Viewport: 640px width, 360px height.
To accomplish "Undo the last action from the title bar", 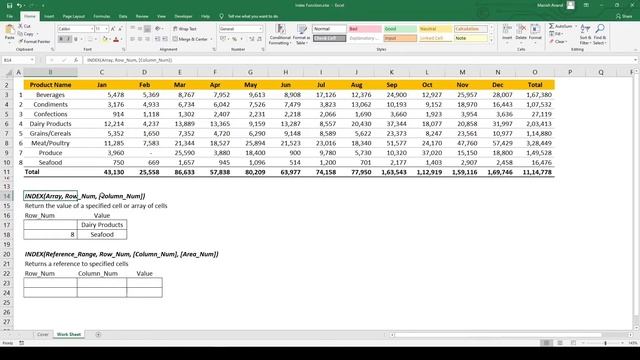I will point(19,6).
